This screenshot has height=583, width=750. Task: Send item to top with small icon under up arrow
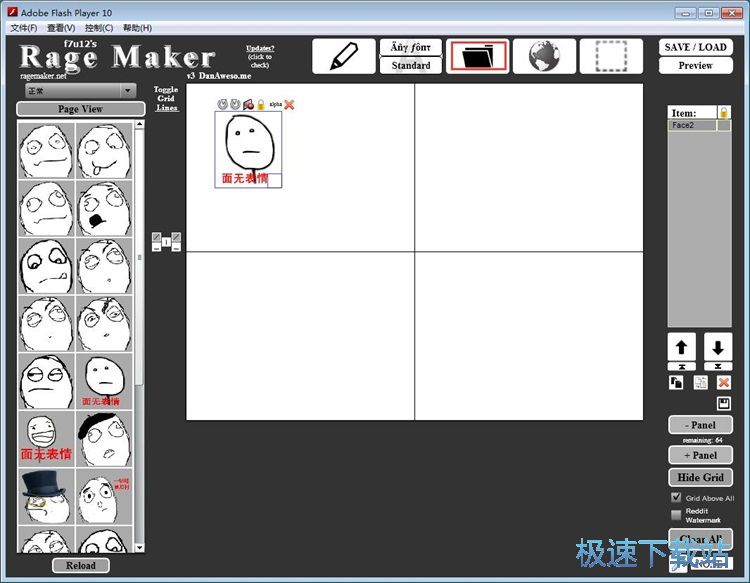682,366
